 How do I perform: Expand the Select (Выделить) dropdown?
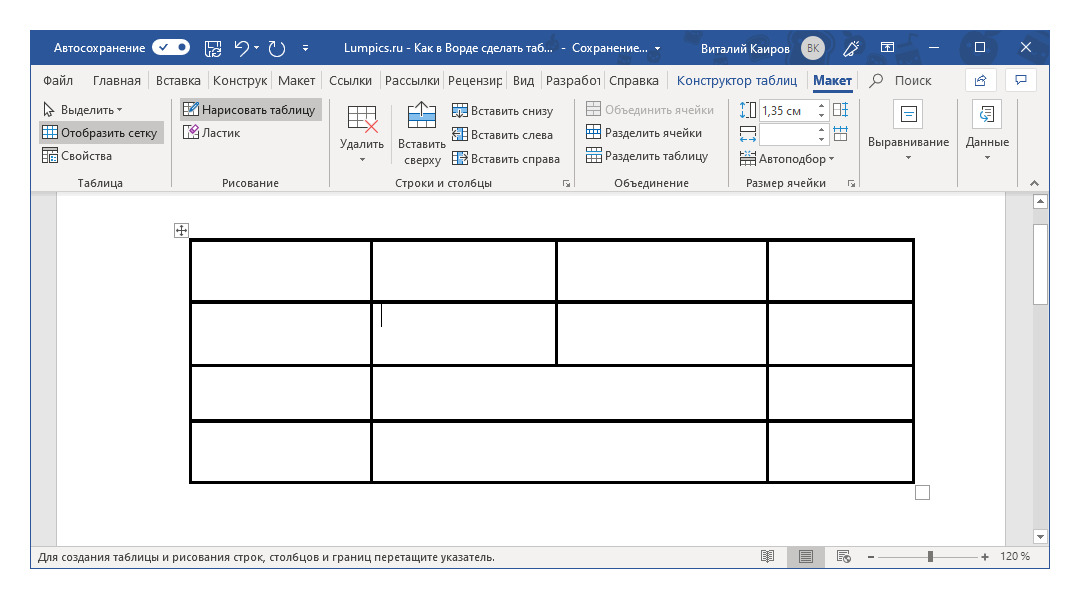tap(82, 110)
